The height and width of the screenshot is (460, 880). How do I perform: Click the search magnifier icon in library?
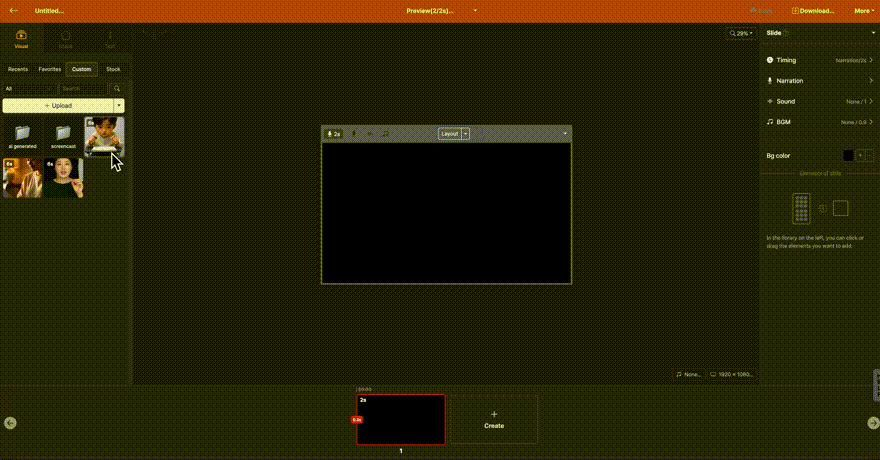pos(117,89)
